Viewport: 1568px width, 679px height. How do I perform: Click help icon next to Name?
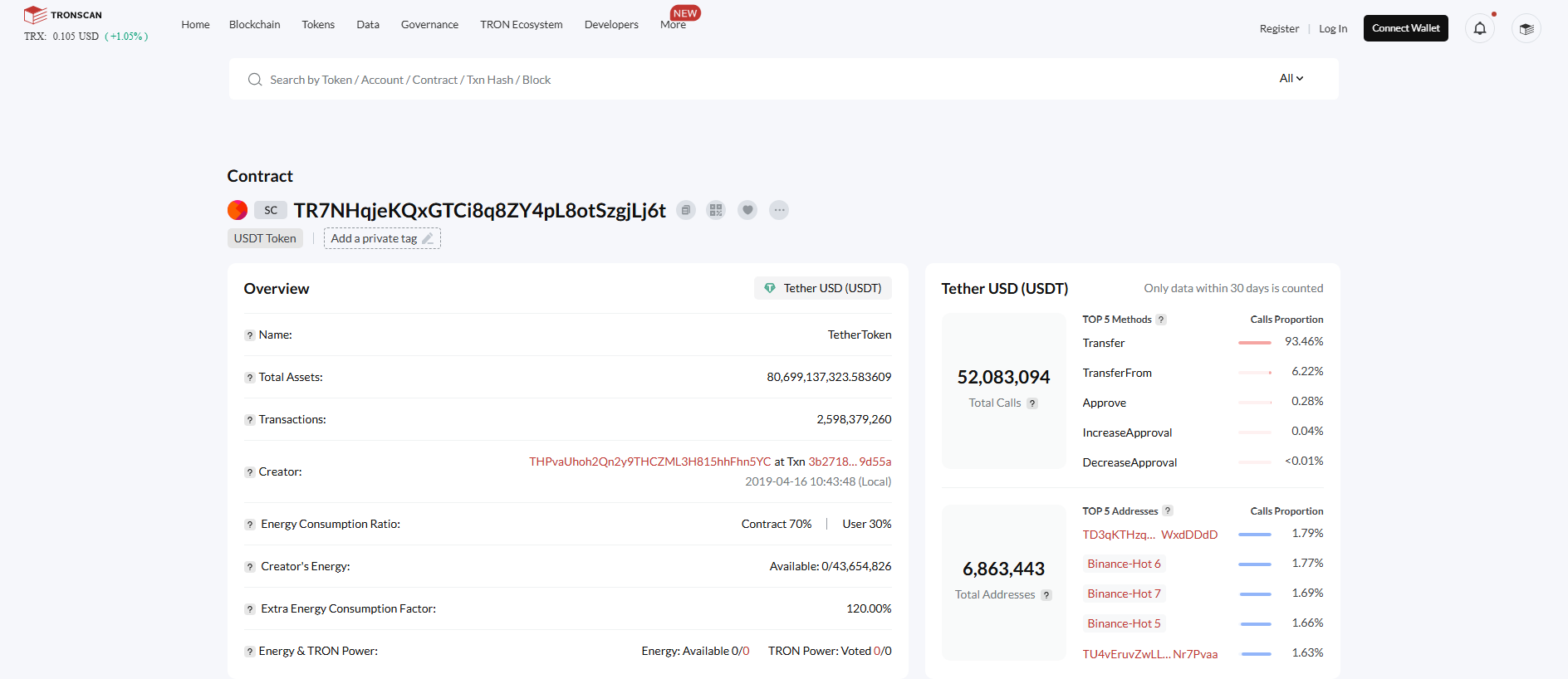point(249,335)
